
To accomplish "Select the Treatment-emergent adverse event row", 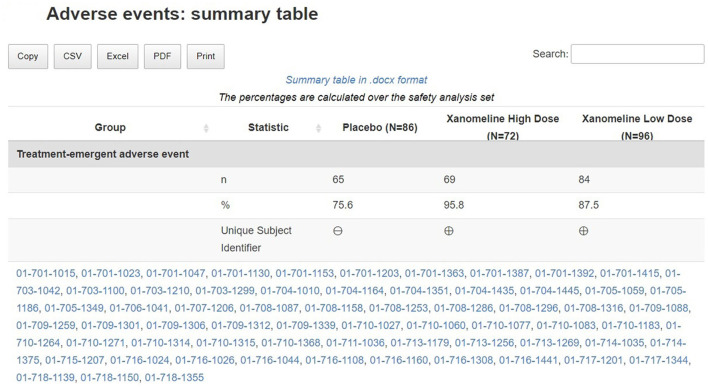I will click(x=356, y=154).
